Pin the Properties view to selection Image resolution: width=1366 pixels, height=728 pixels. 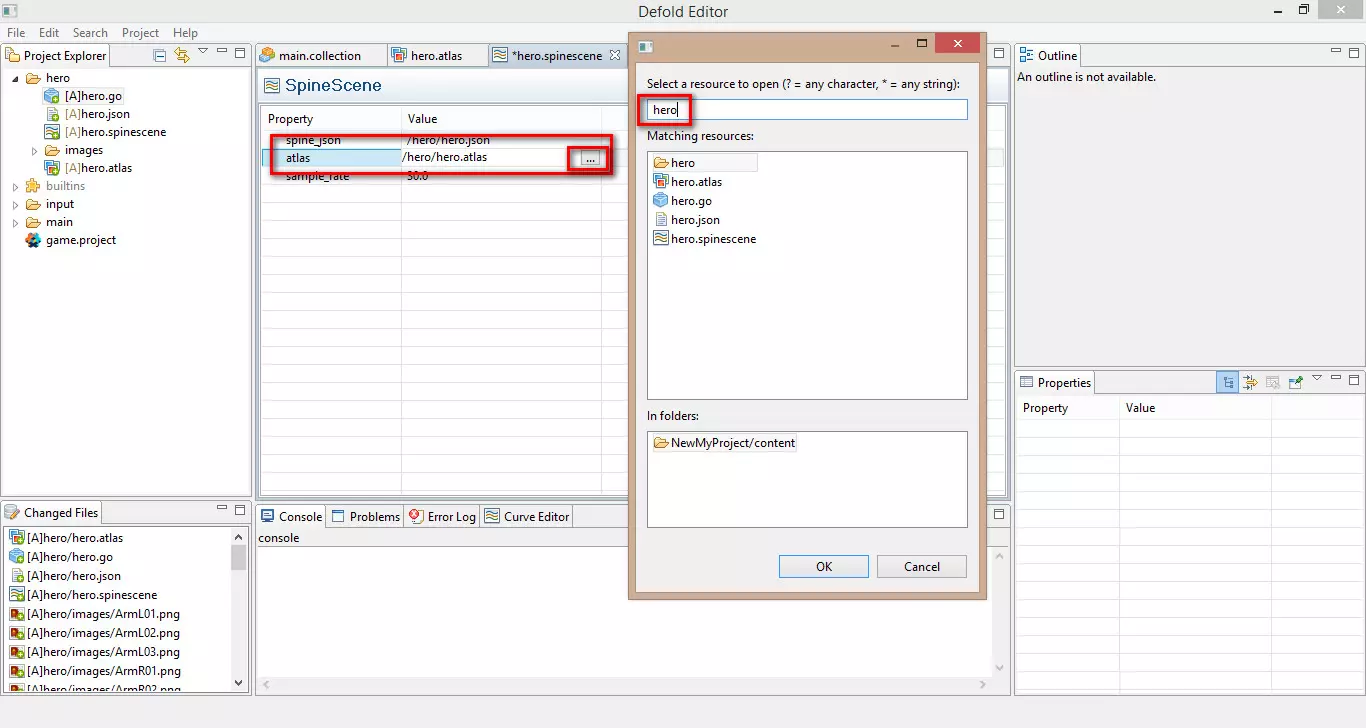pos(1295,382)
